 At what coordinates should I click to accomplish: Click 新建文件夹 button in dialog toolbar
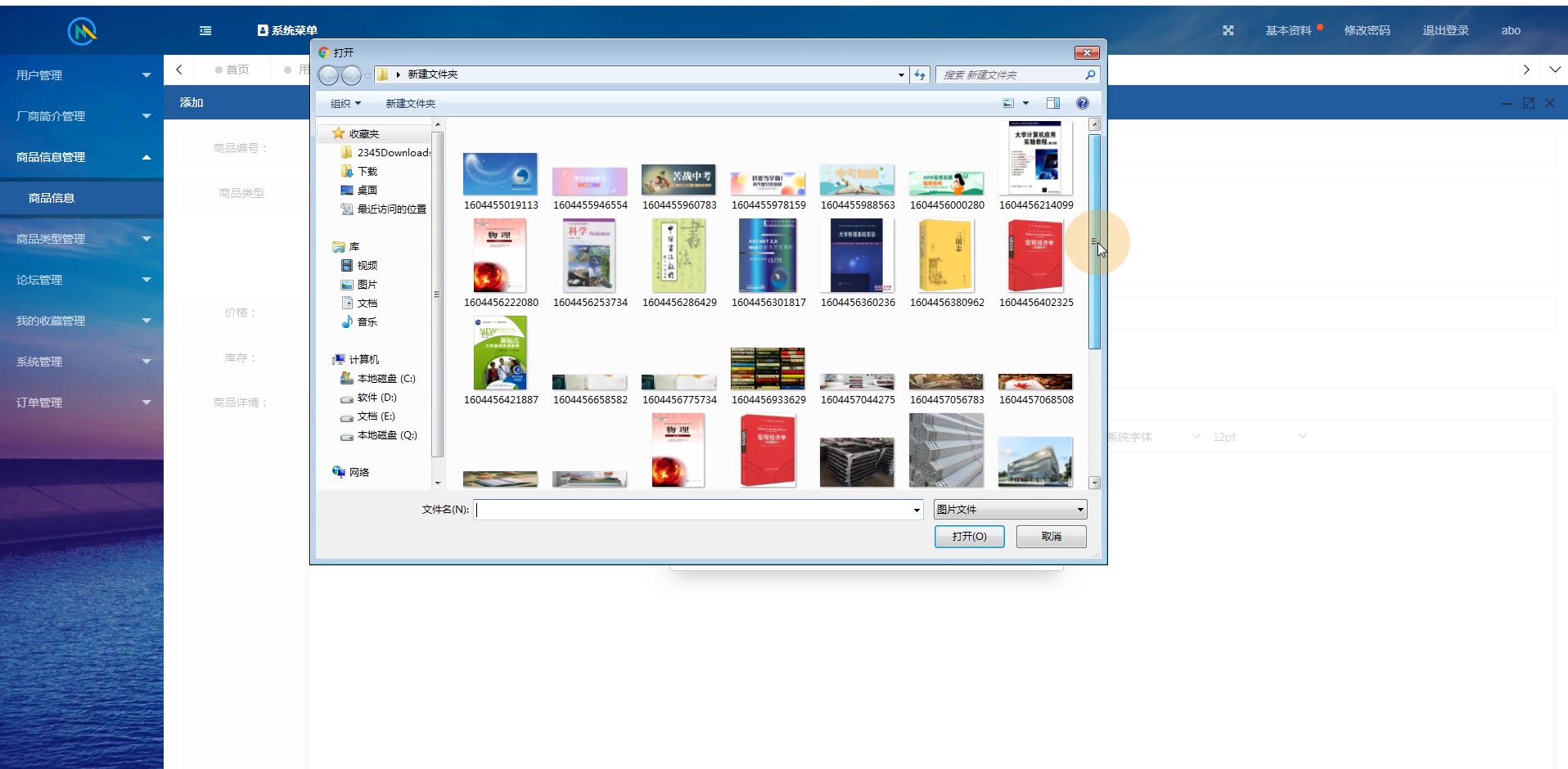(x=410, y=103)
